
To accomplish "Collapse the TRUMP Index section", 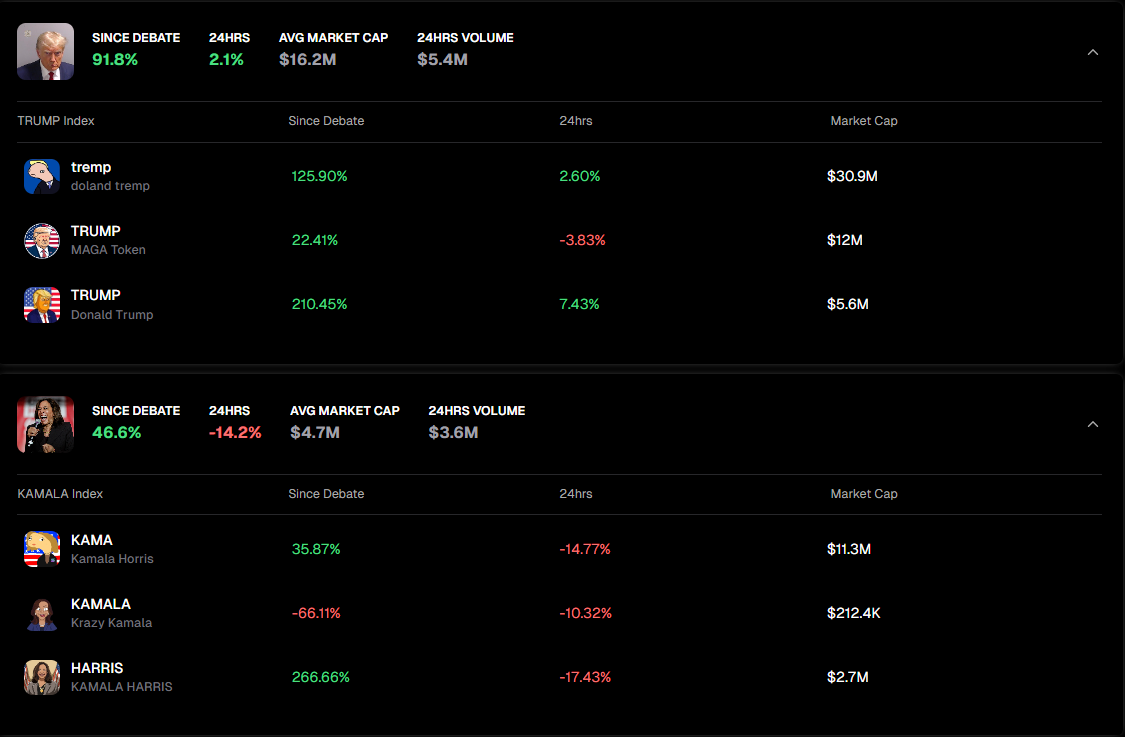I will pos(1093,52).
